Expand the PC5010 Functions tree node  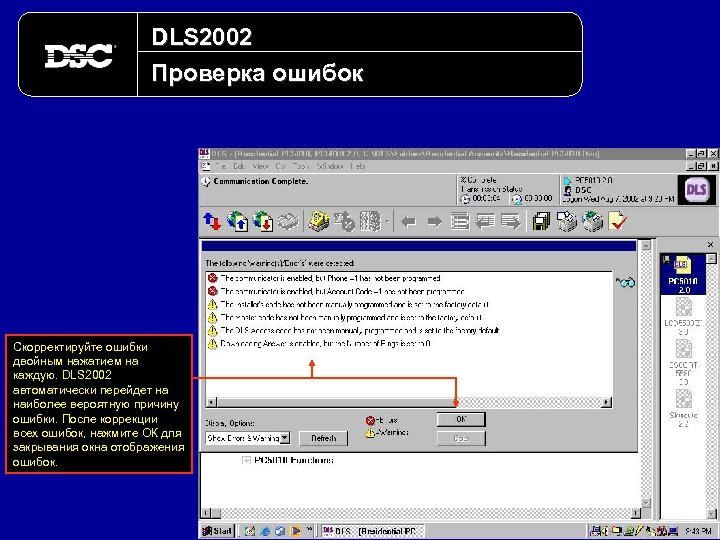[247, 460]
